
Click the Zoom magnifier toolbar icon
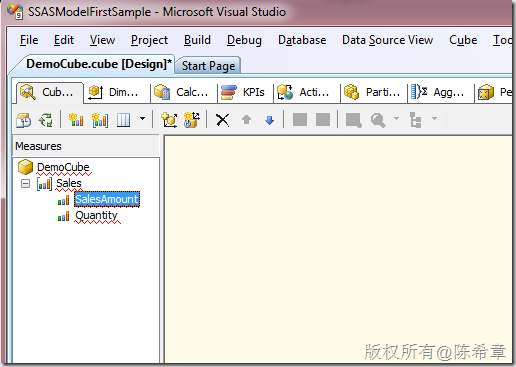(x=378, y=120)
